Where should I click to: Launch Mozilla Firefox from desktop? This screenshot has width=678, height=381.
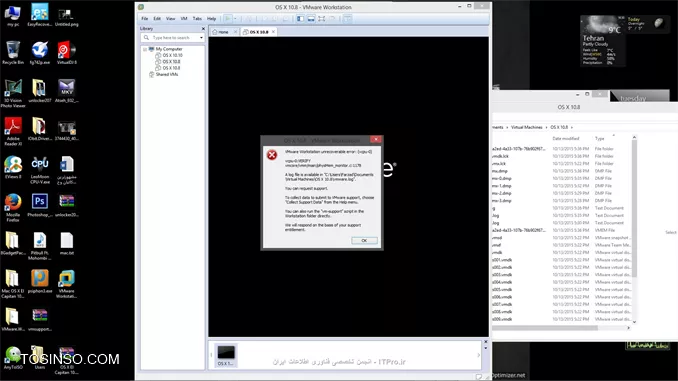[x=13, y=208]
